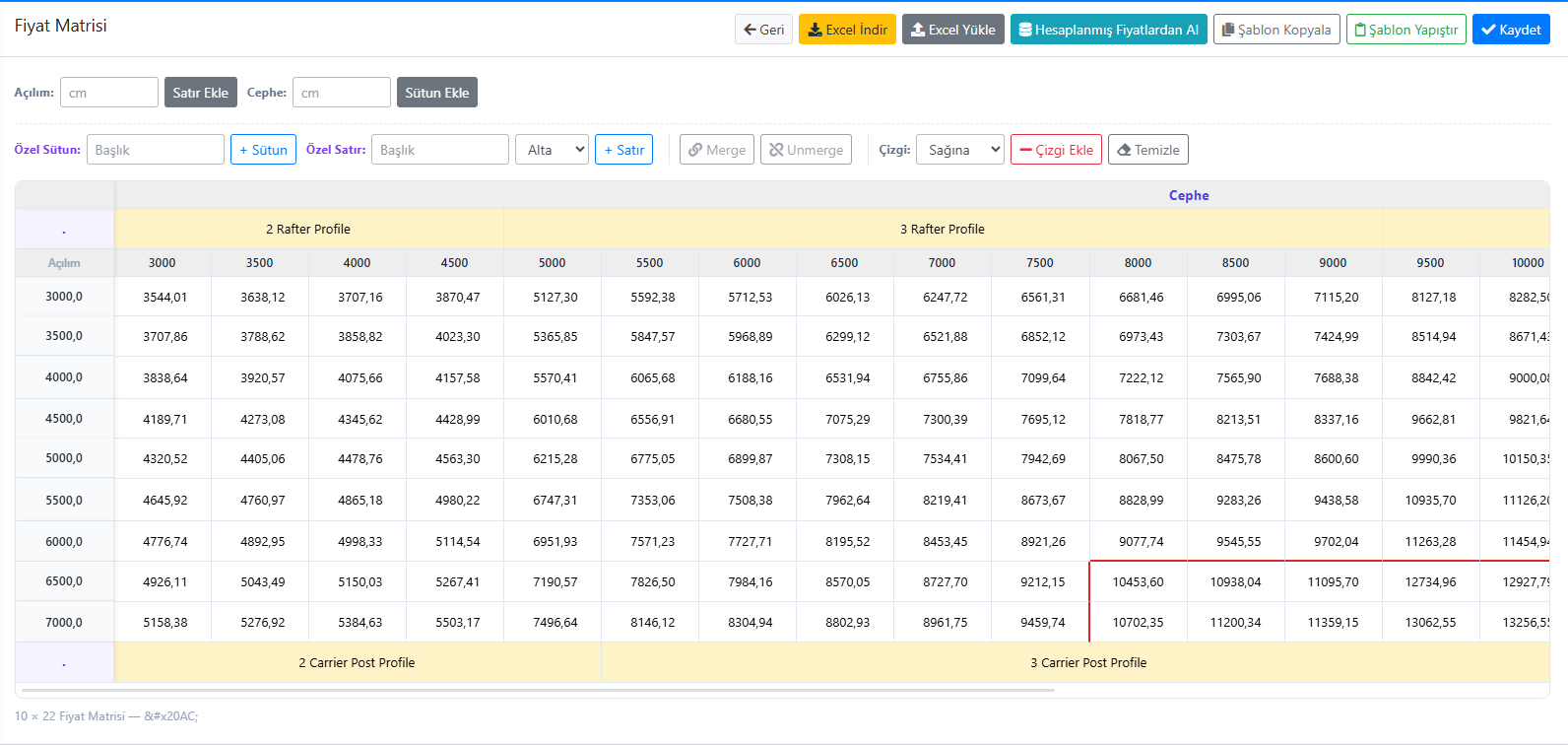Click the Özel Sütun Başlık field

click(x=156, y=150)
